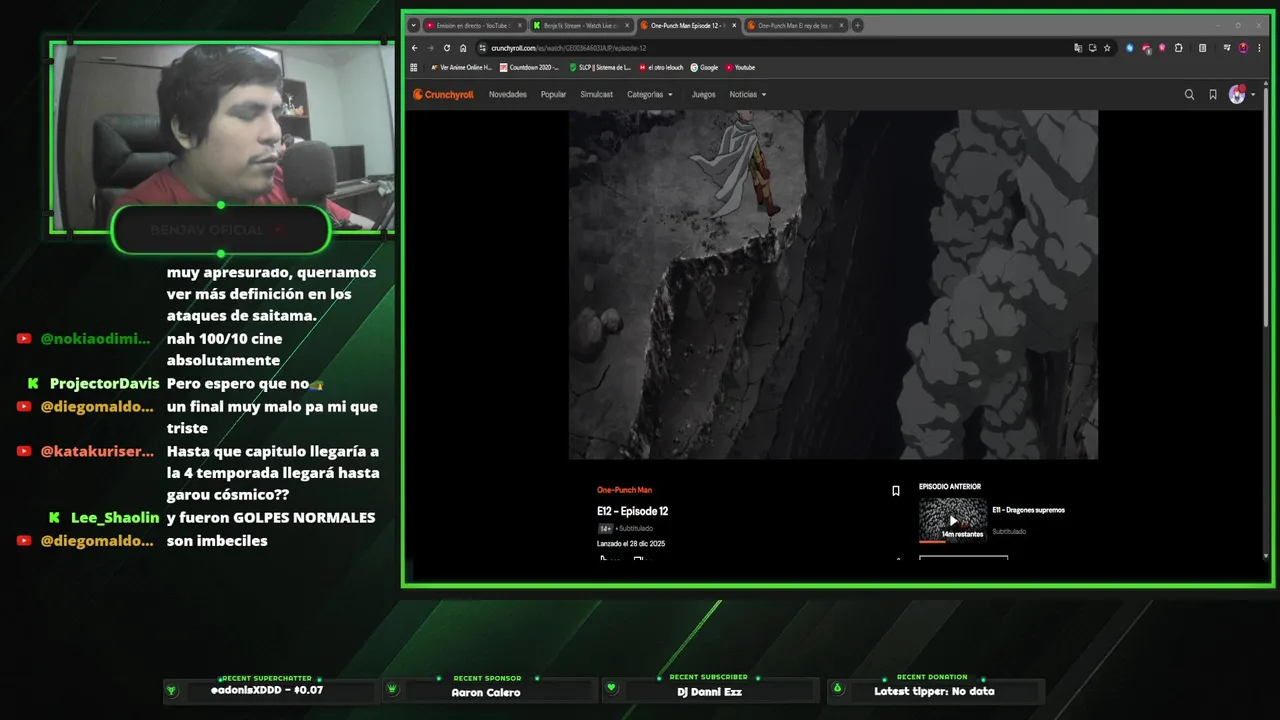Click the @katakuriser chat username
The width and height of the screenshot is (1280, 720).
97,451
